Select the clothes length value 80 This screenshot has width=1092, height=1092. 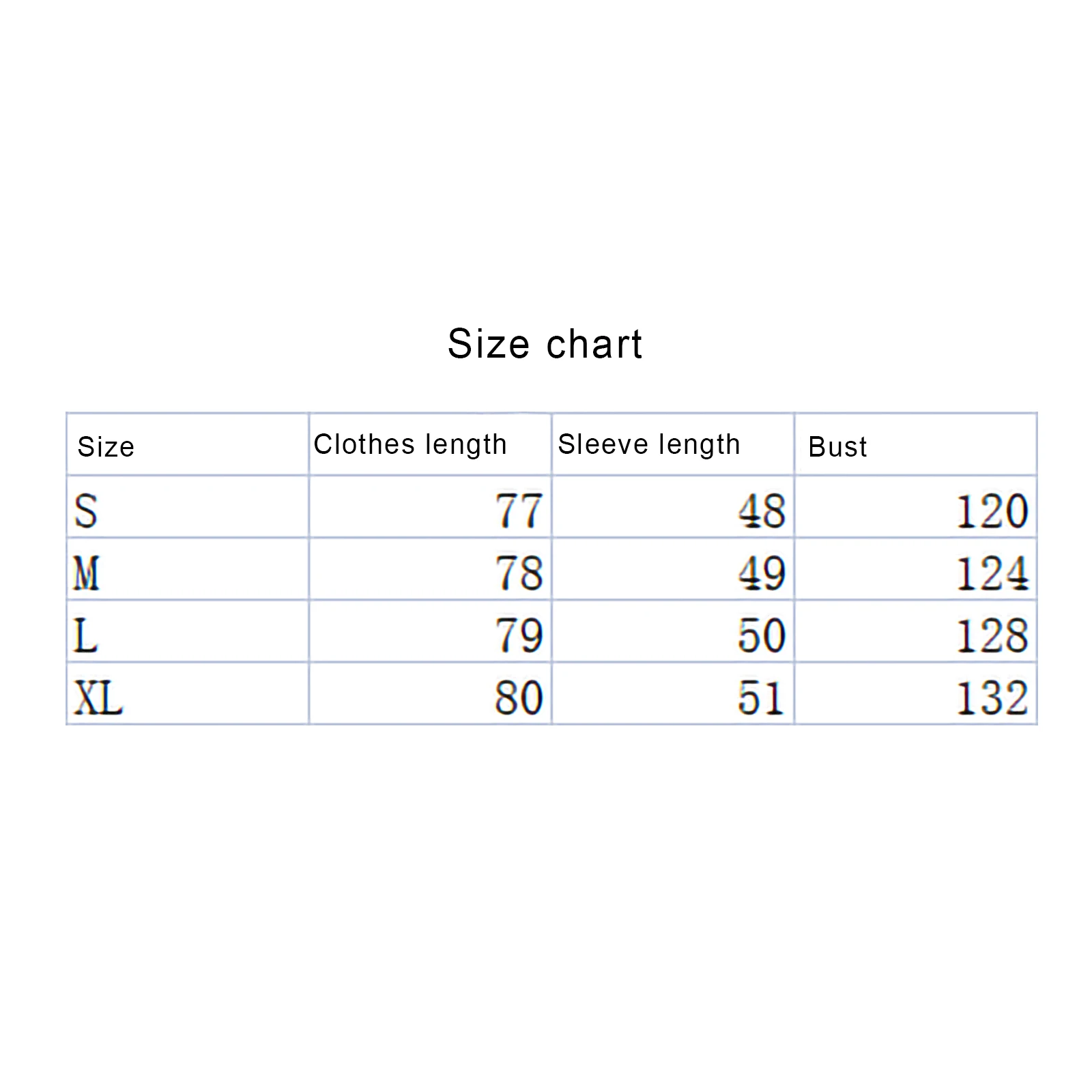click(519, 698)
